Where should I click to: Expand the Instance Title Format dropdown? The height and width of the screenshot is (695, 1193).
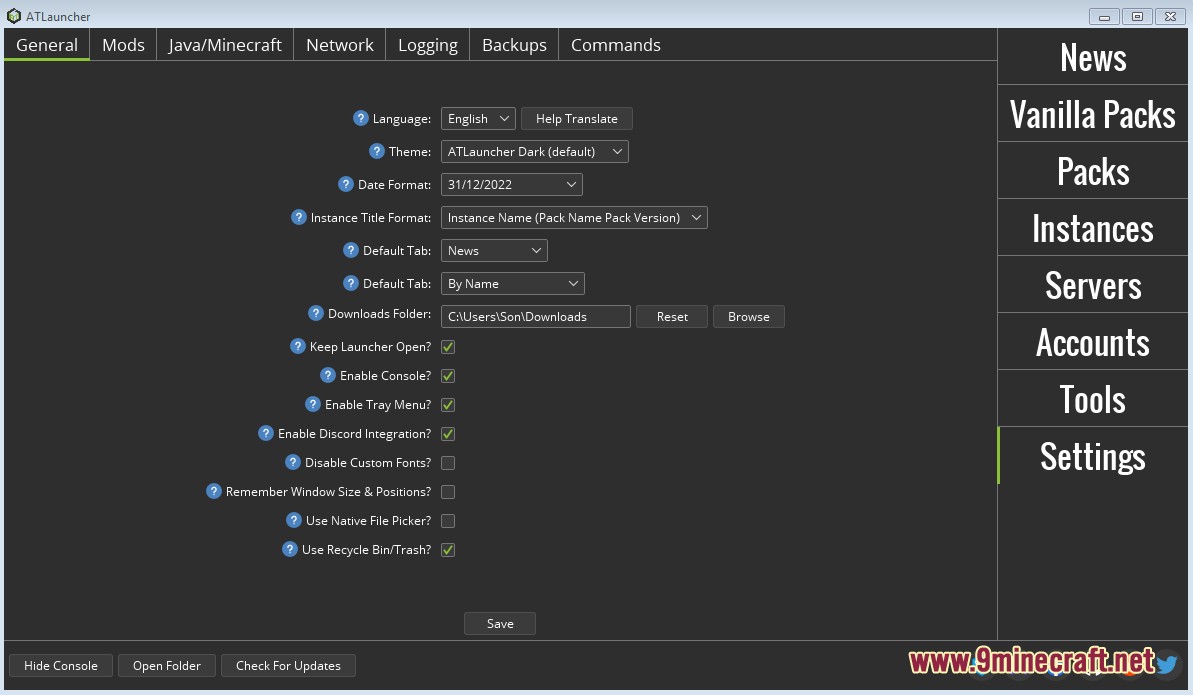(x=574, y=218)
